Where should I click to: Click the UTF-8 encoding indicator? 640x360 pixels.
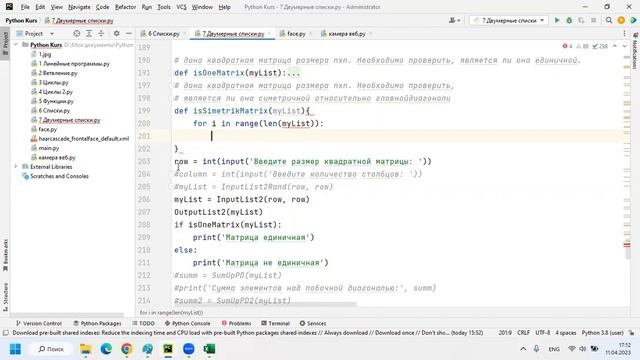[542, 333]
